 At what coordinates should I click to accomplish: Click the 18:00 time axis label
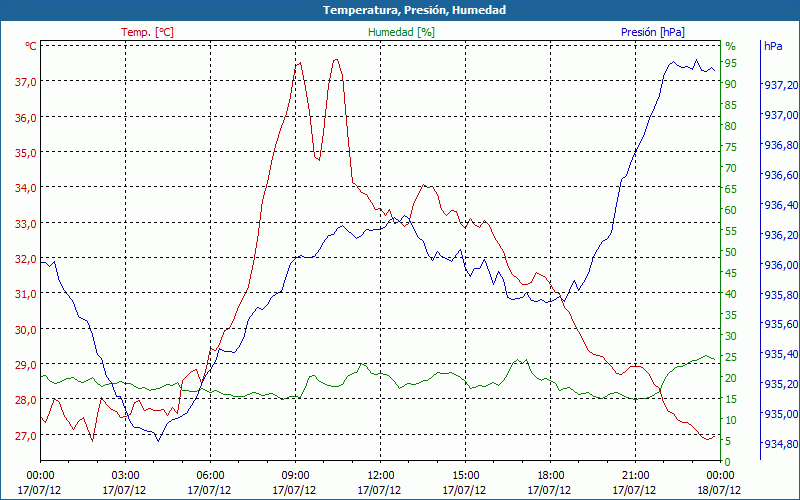550,476
